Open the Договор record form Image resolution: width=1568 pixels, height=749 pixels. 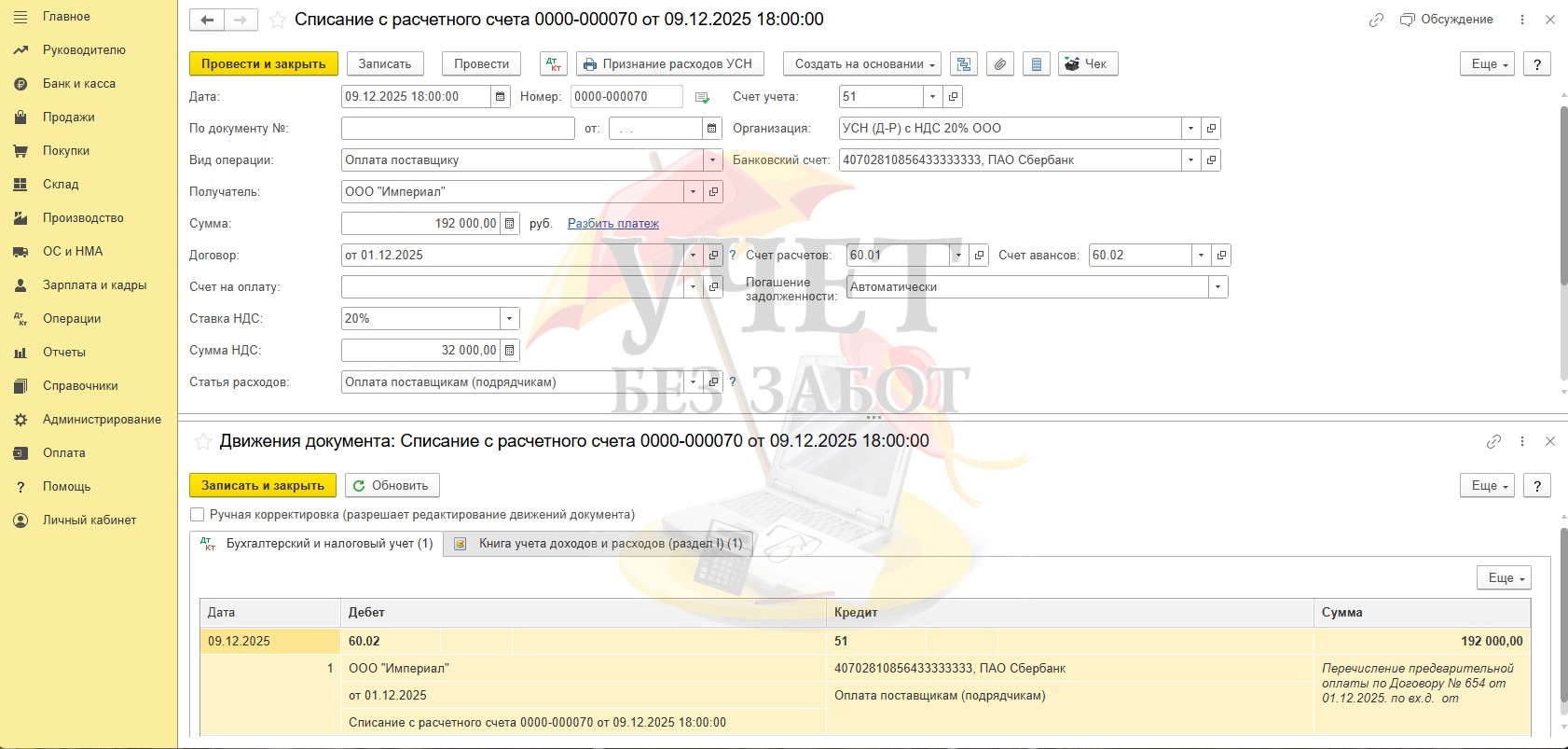tap(713, 255)
